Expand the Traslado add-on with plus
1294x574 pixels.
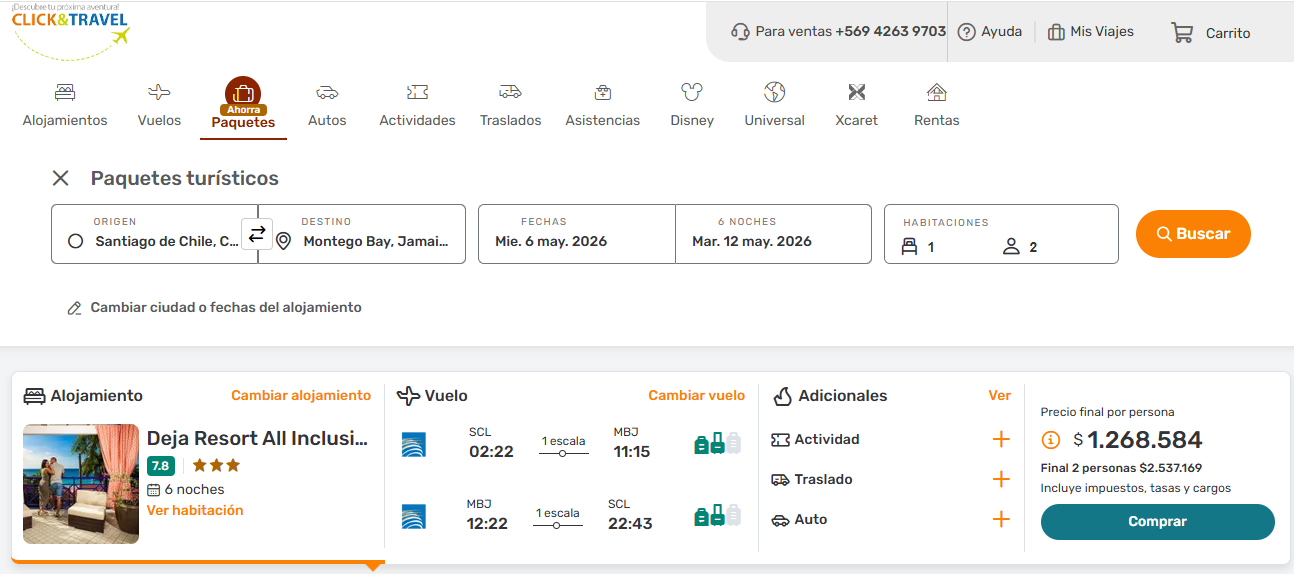tap(1001, 480)
